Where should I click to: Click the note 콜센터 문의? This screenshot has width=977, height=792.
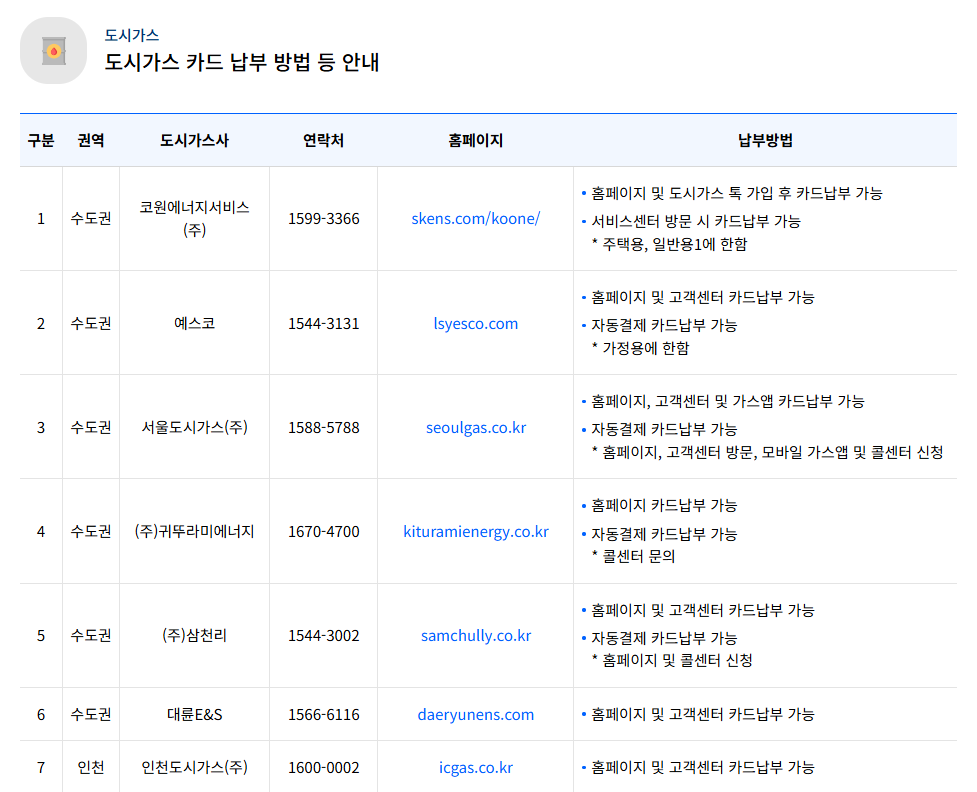[x=633, y=556]
